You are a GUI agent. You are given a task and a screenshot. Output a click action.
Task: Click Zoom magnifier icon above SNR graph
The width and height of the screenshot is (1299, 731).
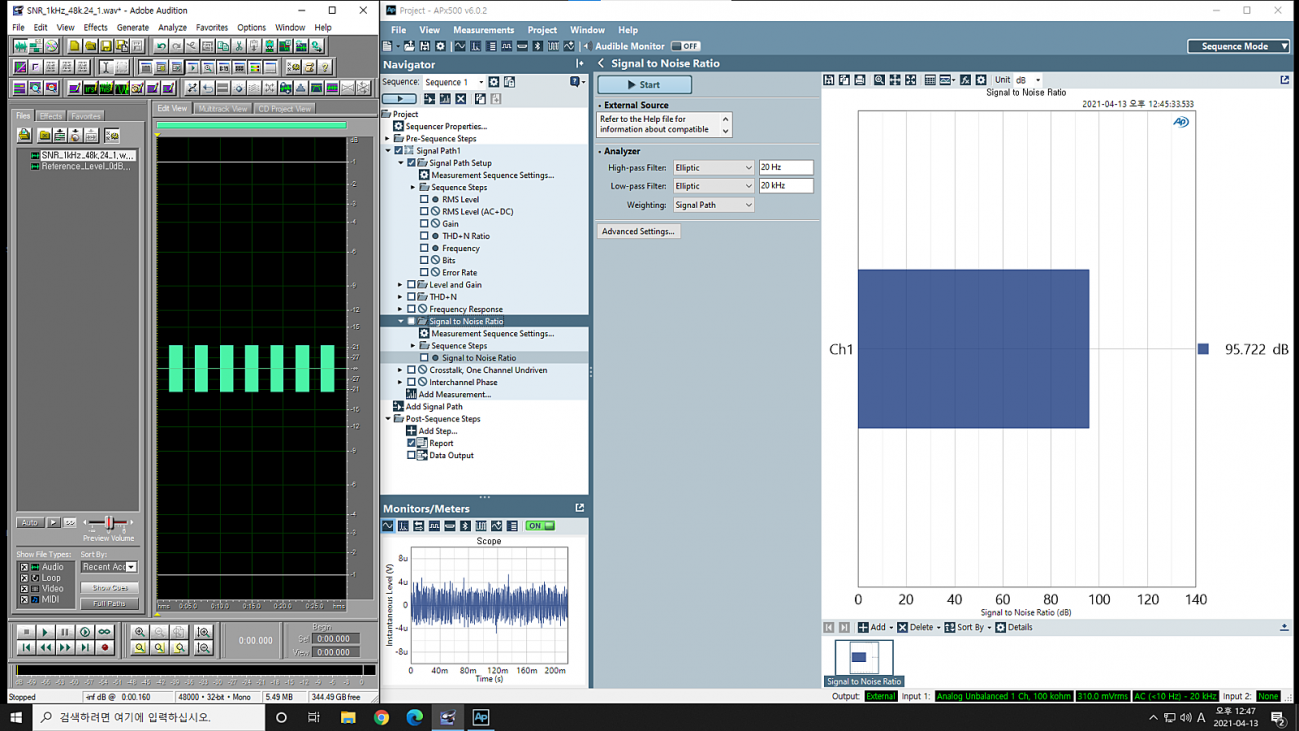879,80
